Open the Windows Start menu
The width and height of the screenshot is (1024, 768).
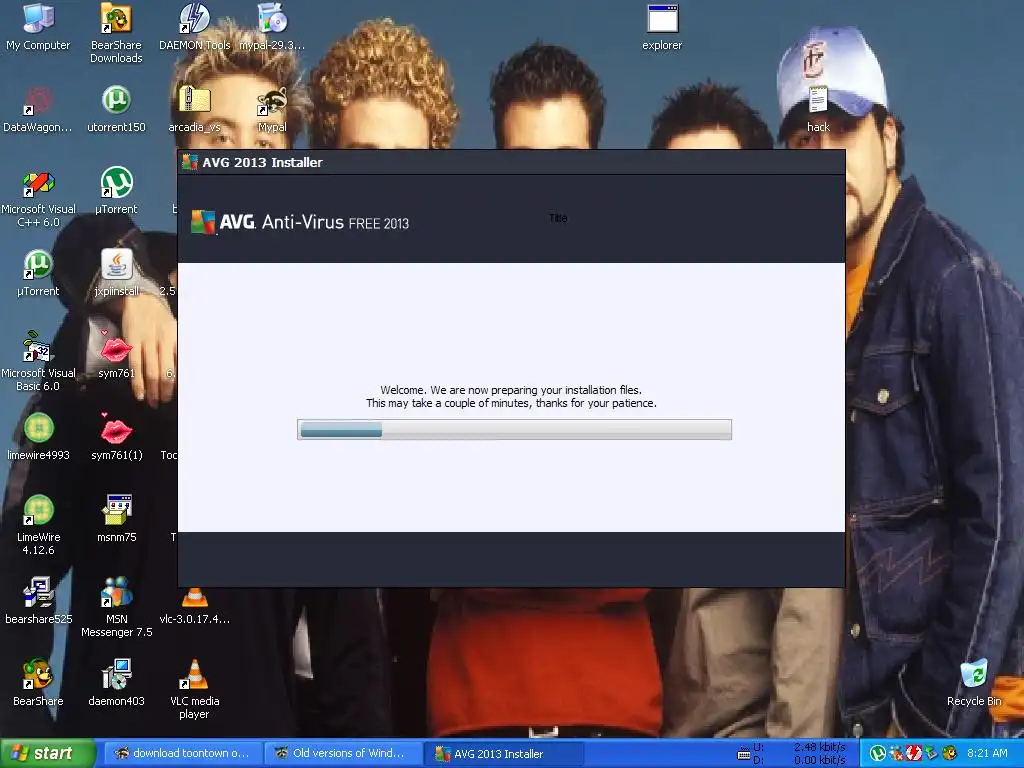point(46,753)
